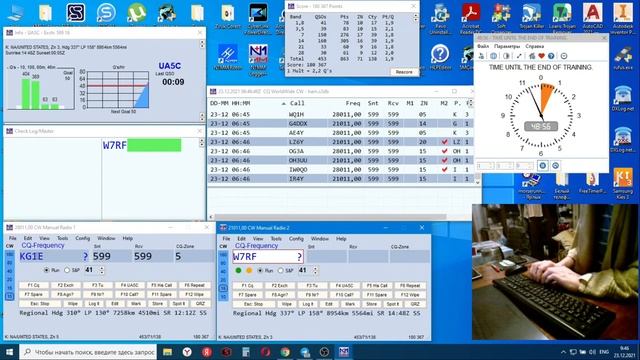The image size is (640, 360).
Task: Toggle the checkmark in the LZ6Y log row
Action: pos(444,142)
